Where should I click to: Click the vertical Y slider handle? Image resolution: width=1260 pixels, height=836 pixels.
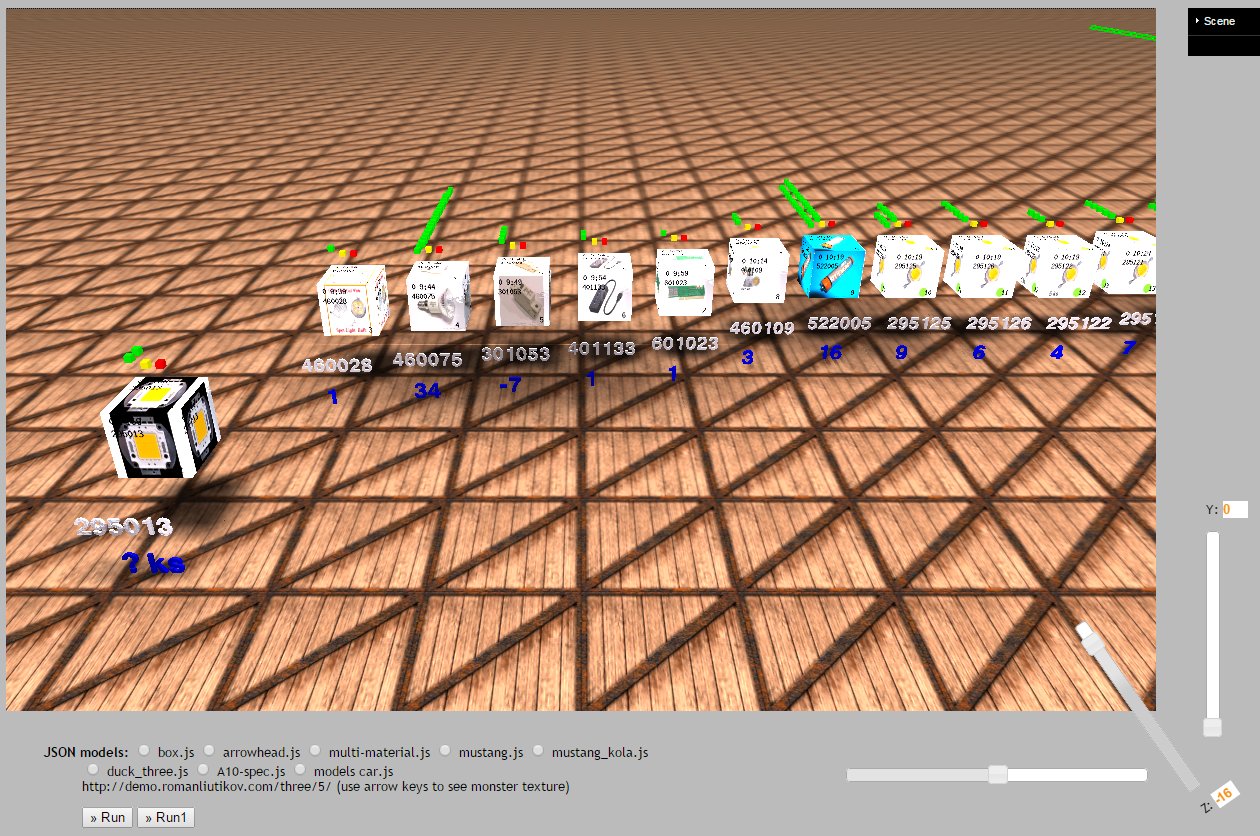click(x=1211, y=728)
